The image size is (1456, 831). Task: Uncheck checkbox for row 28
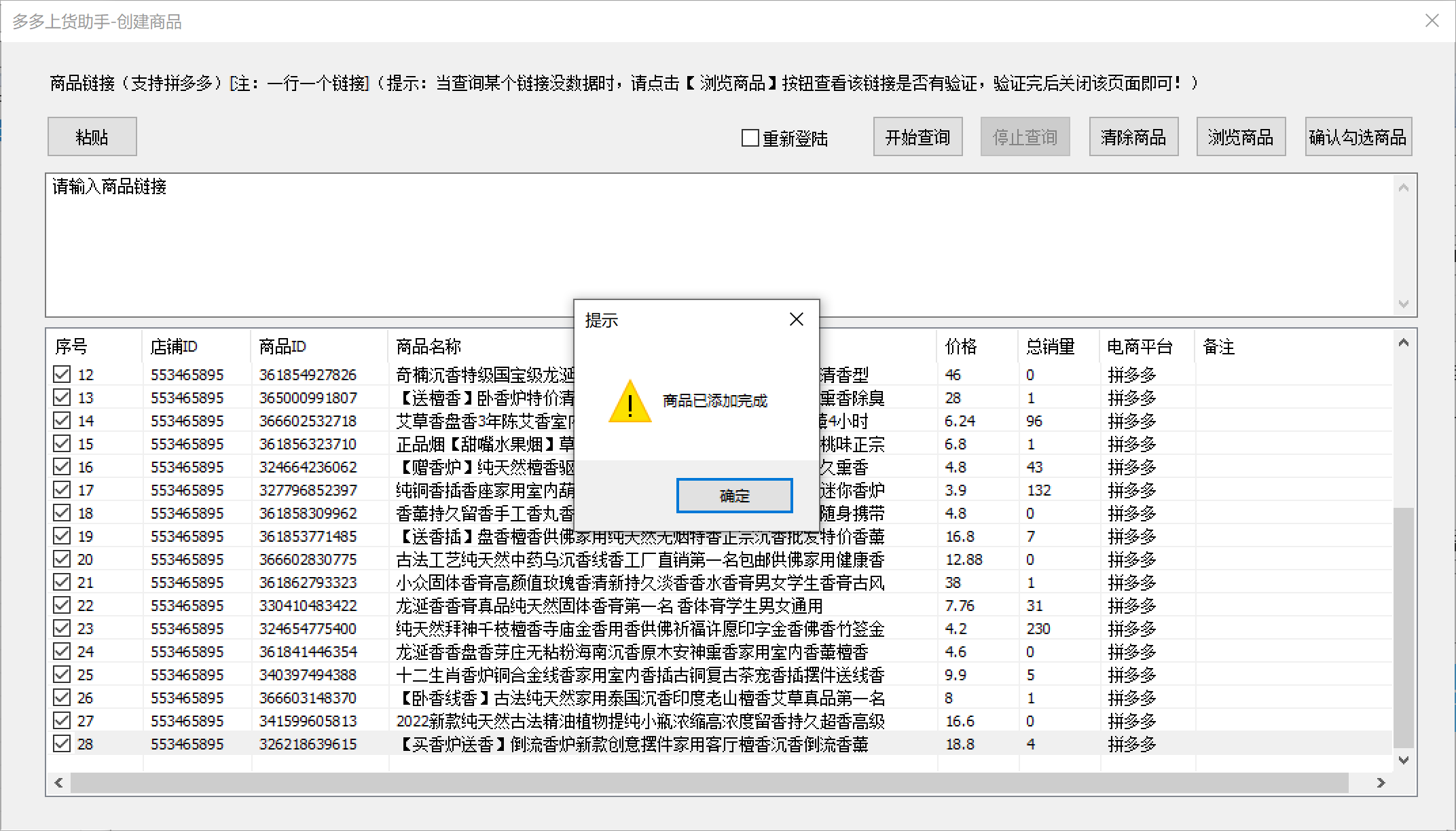pyautogui.click(x=62, y=743)
